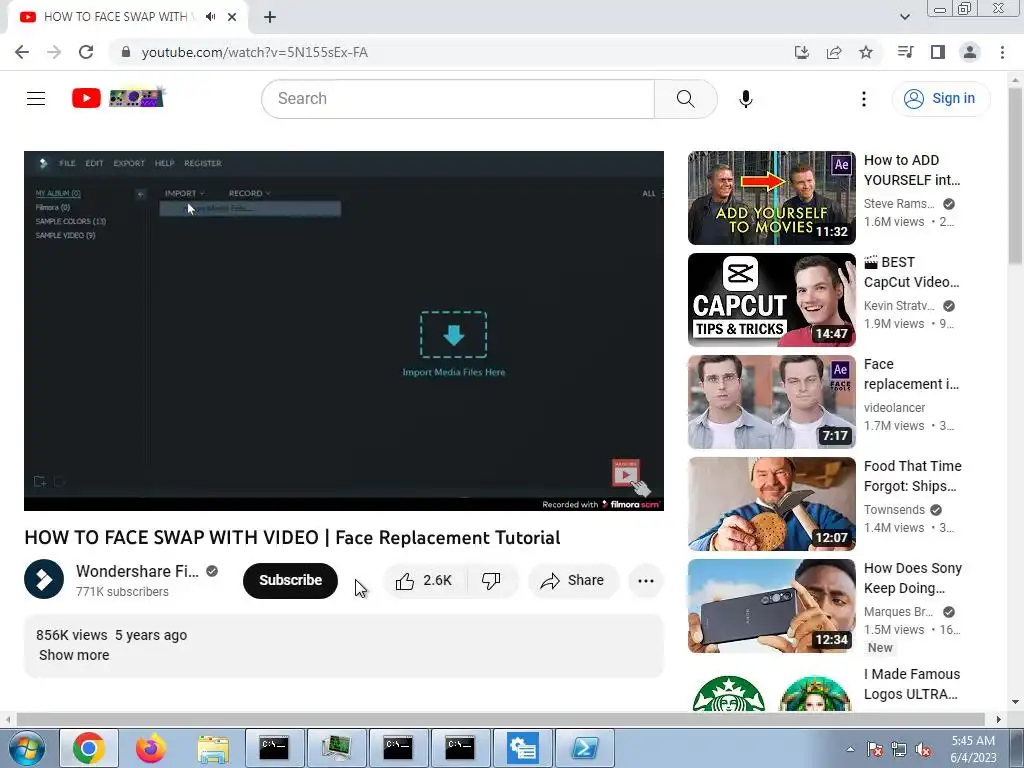
Task: Expand Chrome tab search dropdown
Action: (904, 17)
